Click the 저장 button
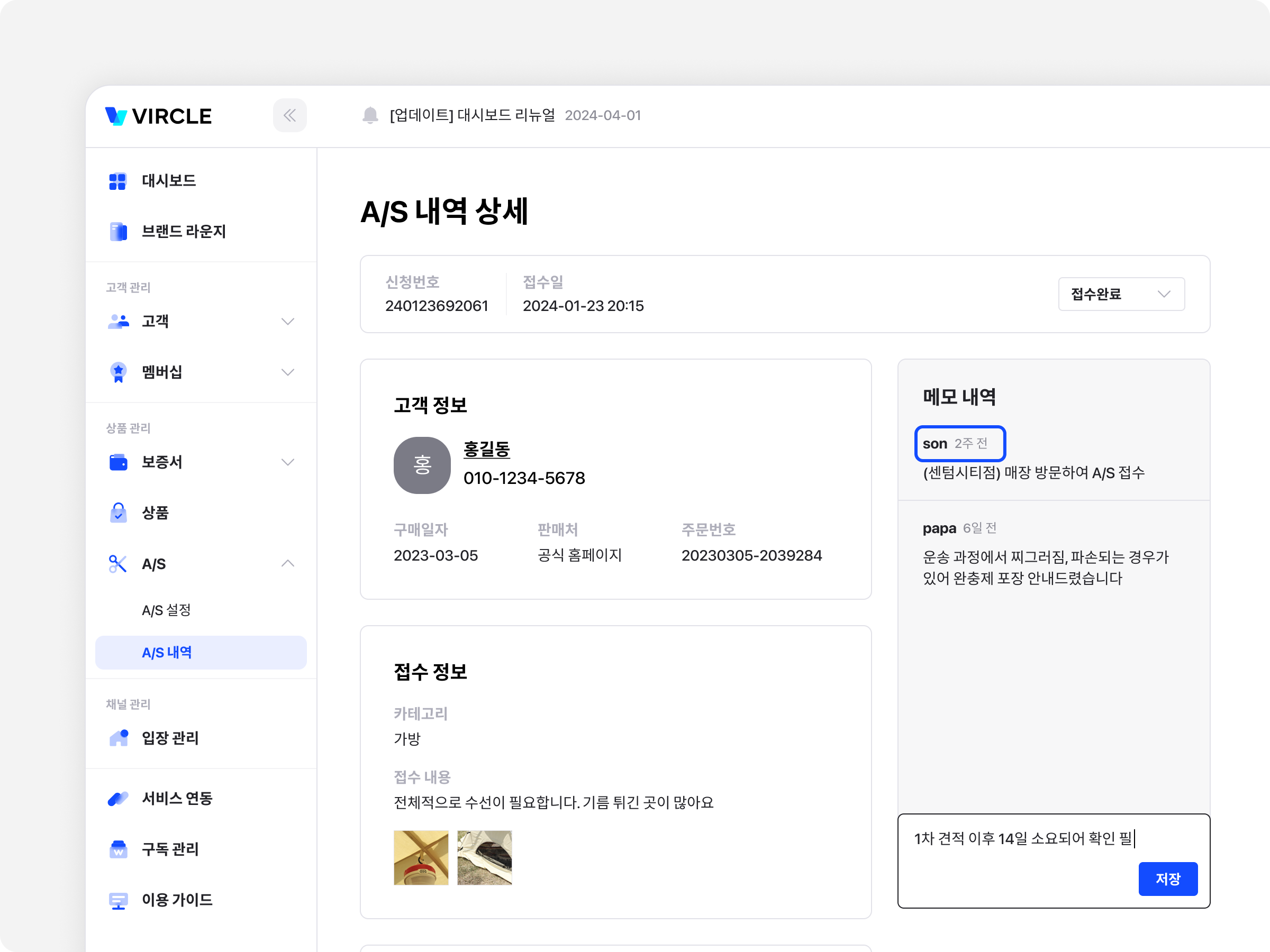The image size is (1270, 952). pos(1167,878)
